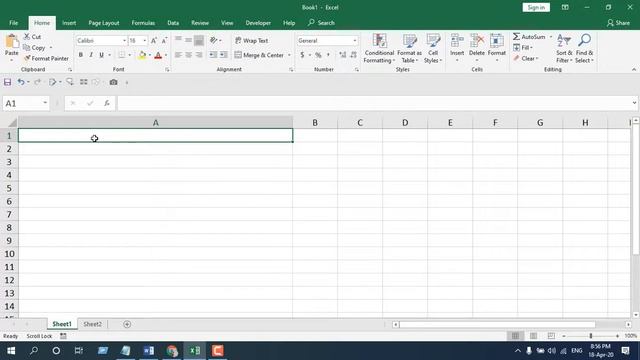
Task: Open Conditional Formatting
Action: (x=379, y=49)
